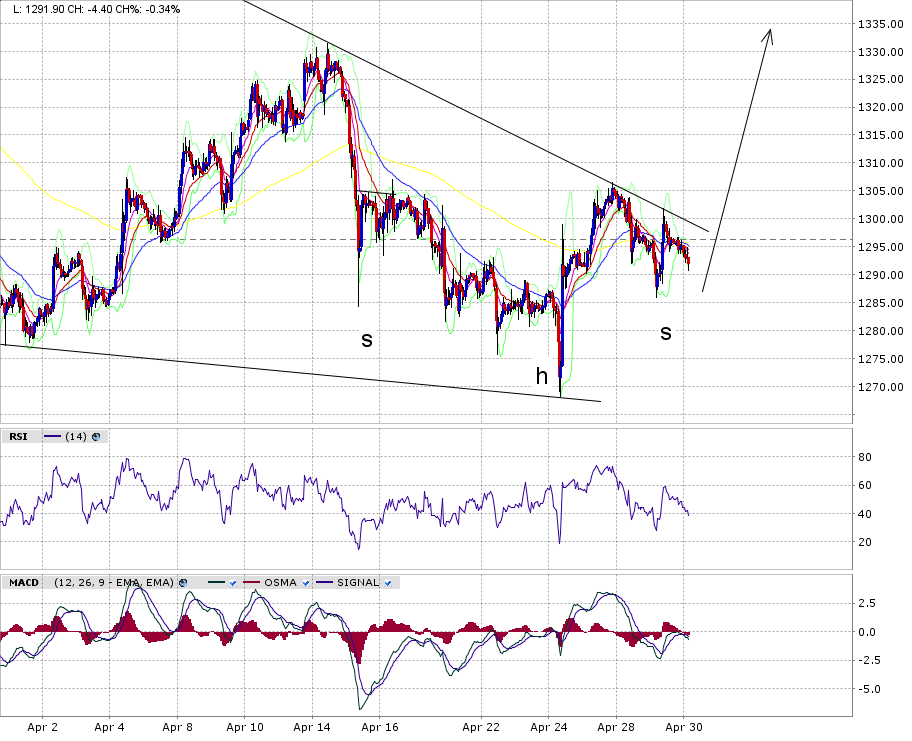
Task: Toggle the SIGNAL line checkbox
Action: (388, 583)
